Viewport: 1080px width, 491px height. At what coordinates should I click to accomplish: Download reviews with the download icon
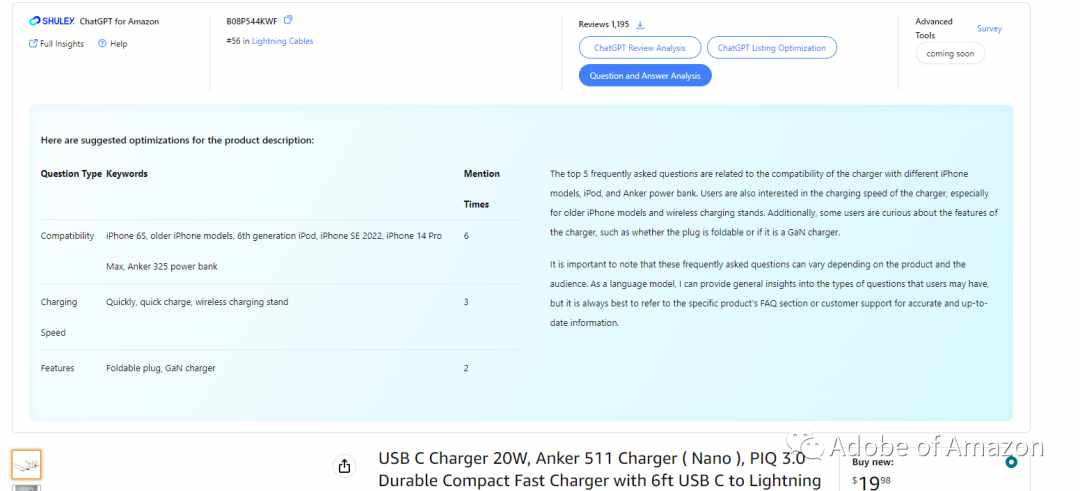pyautogui.click(x=640, y=25)
